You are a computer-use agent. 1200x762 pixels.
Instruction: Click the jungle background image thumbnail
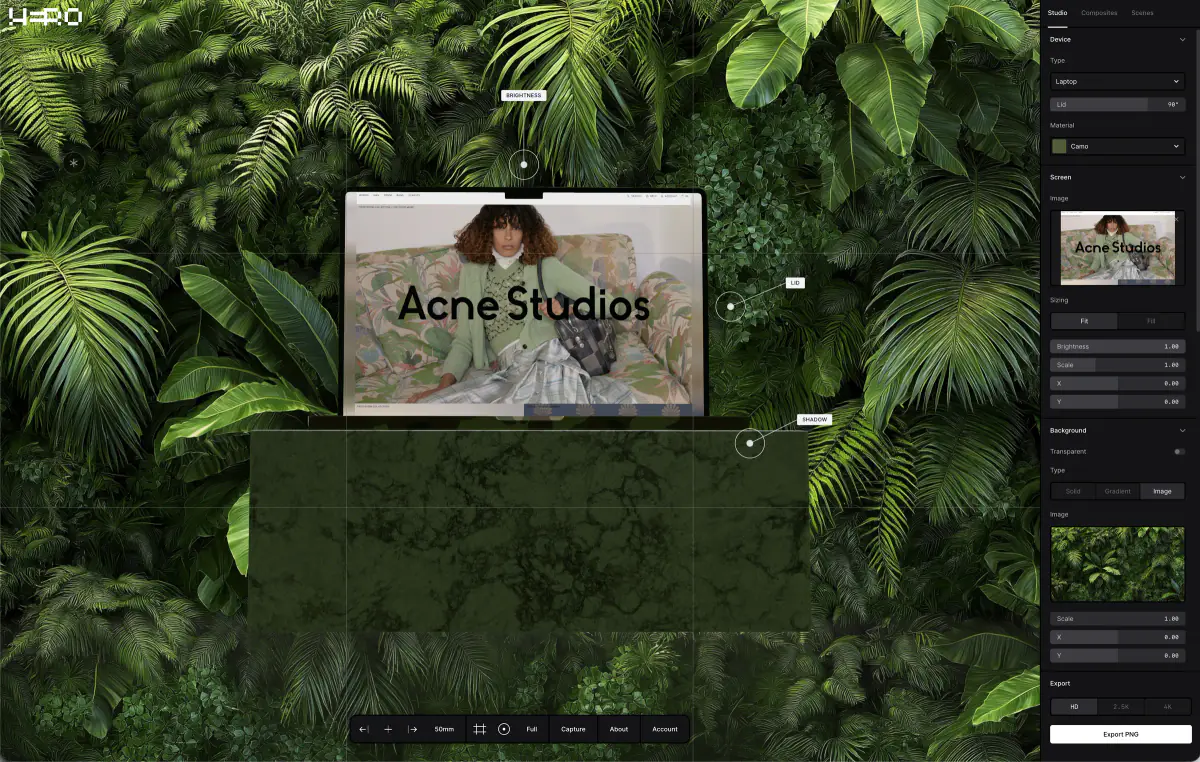[x=1117, y=564]
